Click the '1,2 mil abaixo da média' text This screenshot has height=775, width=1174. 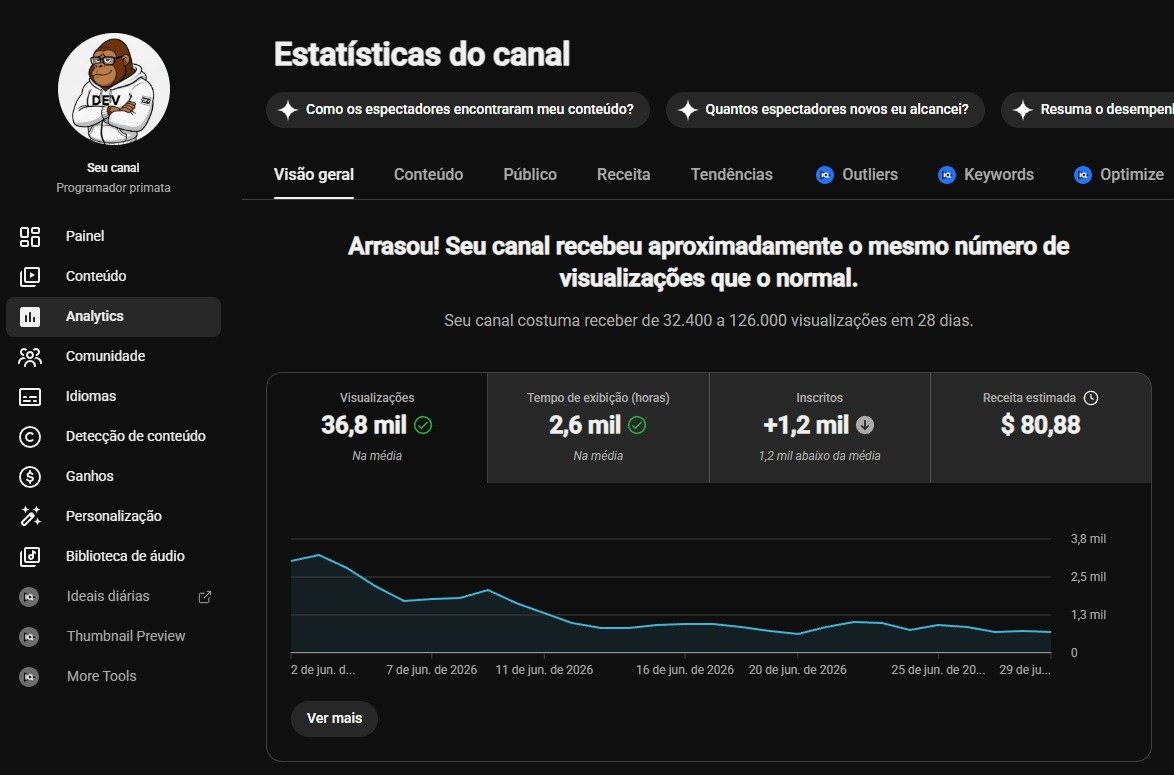click(x=819, y=456)
